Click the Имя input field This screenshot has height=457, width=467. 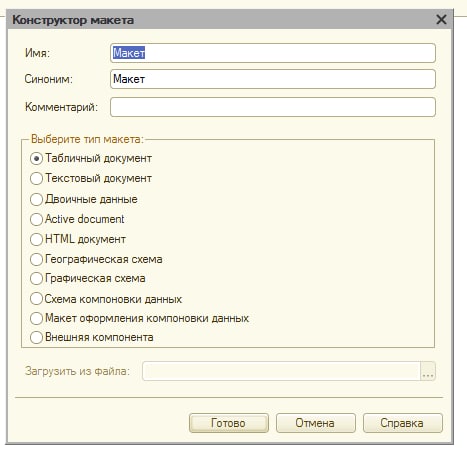coord(273,53)
